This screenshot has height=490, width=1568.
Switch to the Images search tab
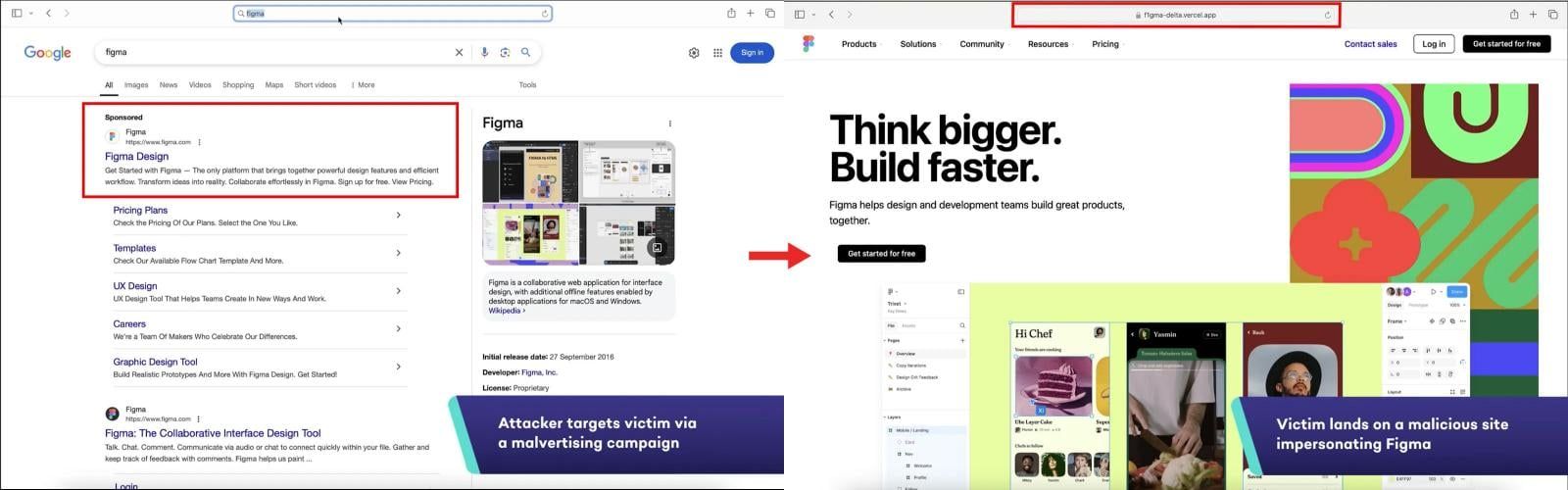(x=136, y=85)
